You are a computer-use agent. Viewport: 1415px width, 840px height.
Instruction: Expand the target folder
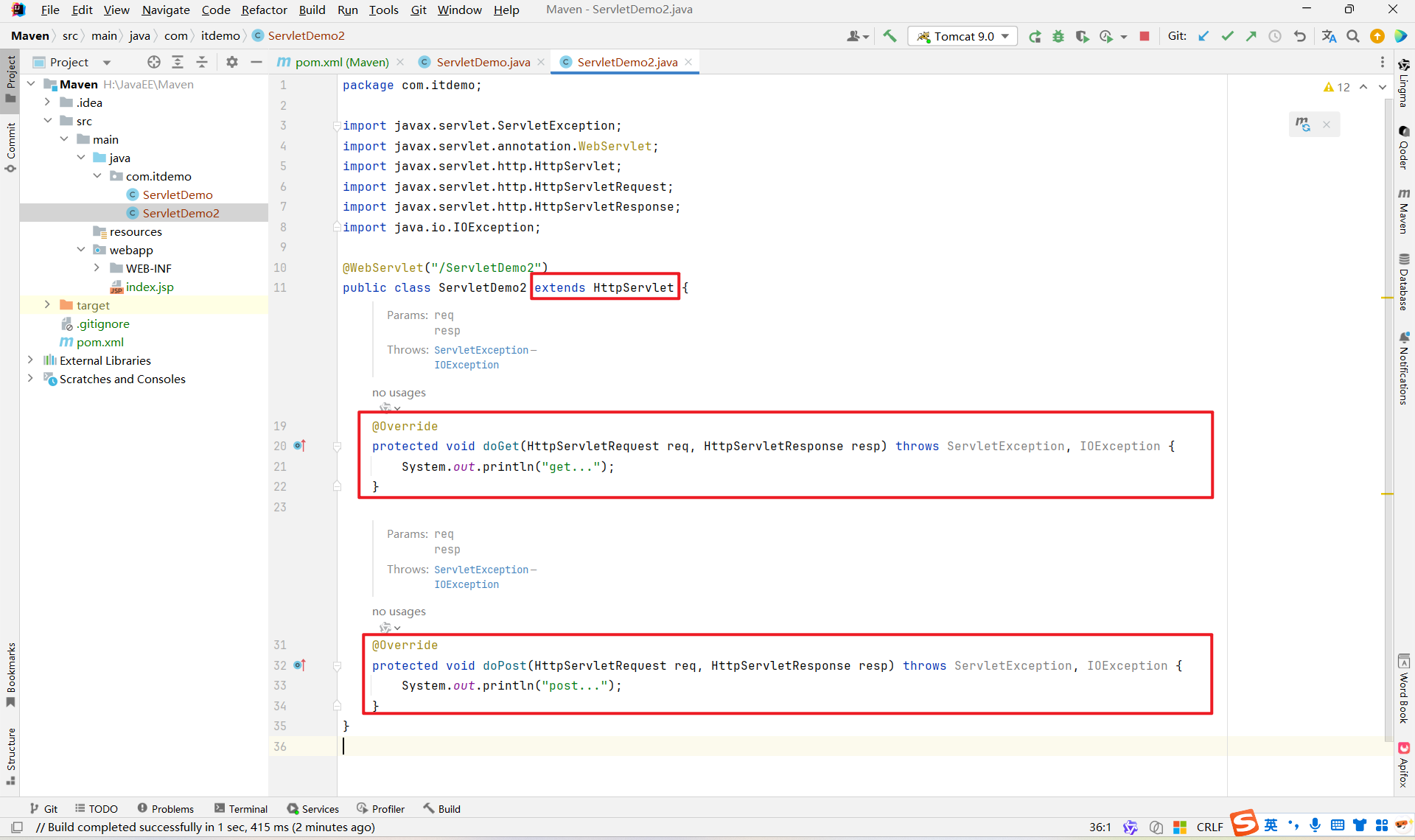(47, 305)
